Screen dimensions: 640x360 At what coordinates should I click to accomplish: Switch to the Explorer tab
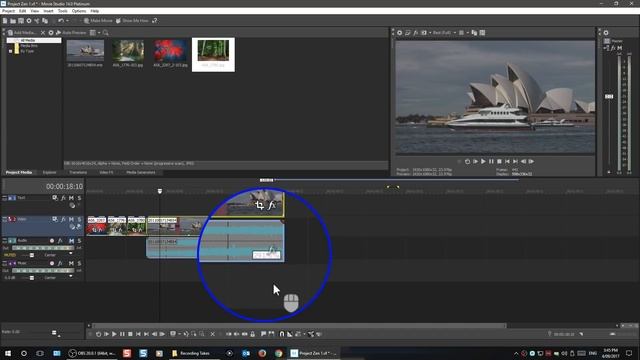[49, 173]
